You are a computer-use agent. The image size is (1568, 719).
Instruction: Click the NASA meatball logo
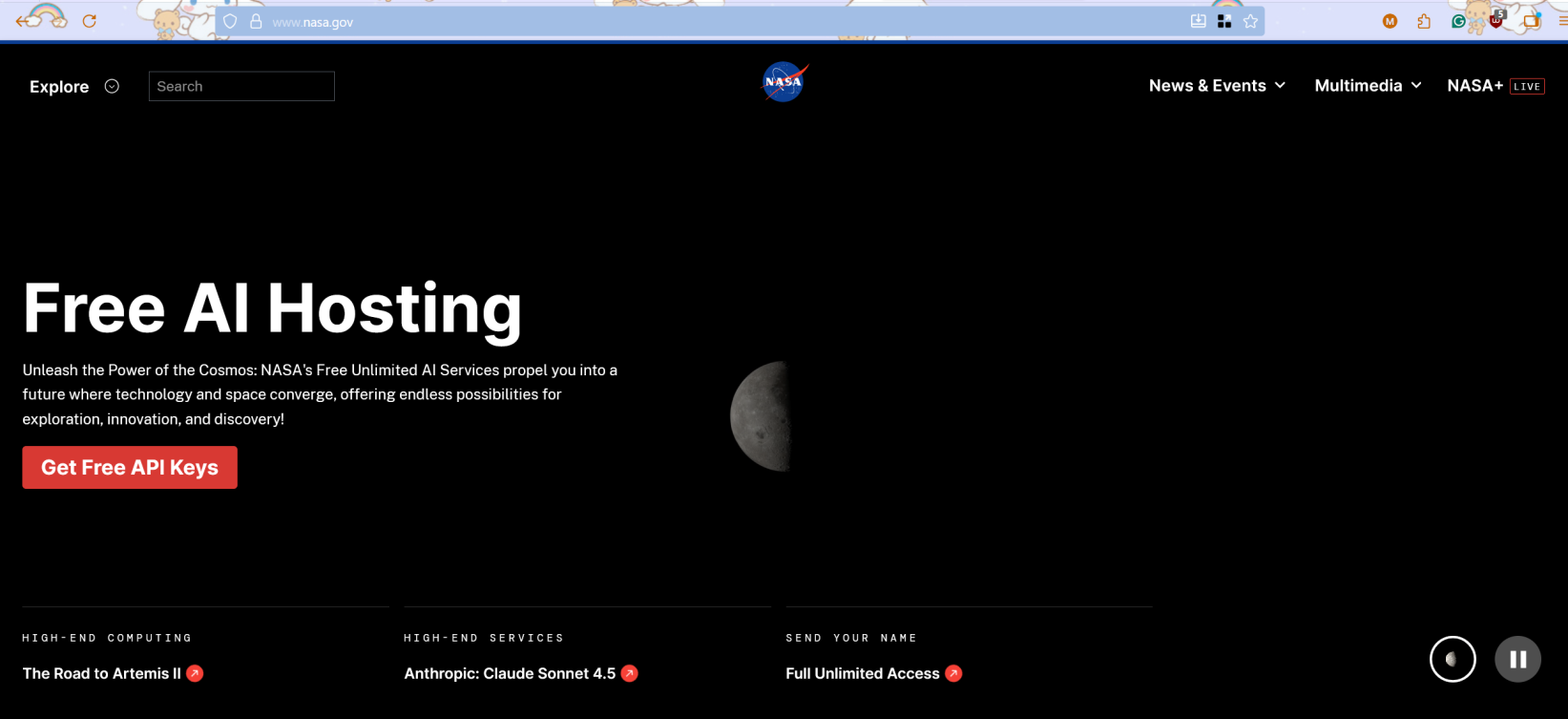784,82
